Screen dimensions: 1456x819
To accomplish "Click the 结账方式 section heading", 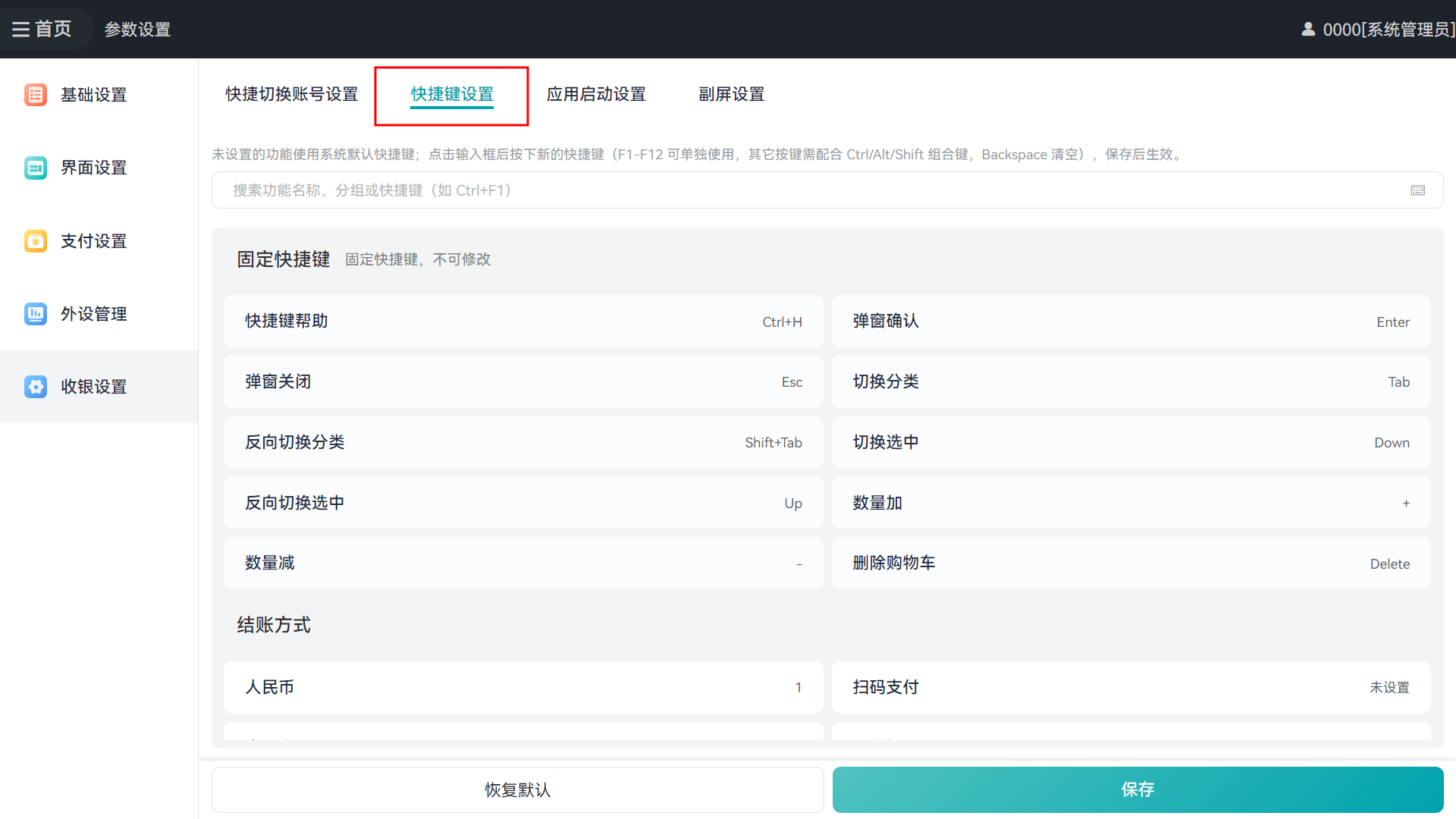I will tap(274, 625).
